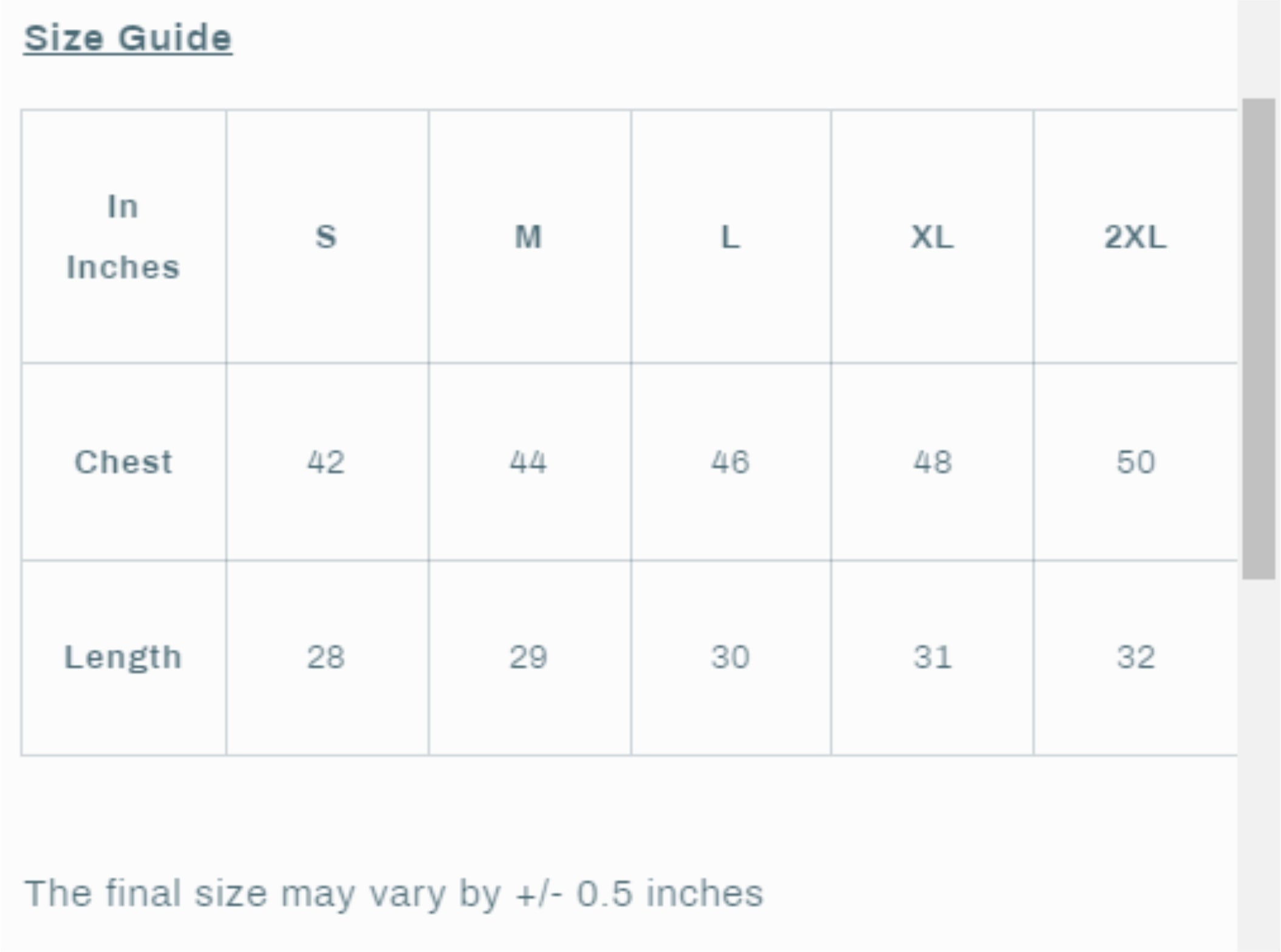Click the Length row label
1281x952 pixels.
click(123, 657)
